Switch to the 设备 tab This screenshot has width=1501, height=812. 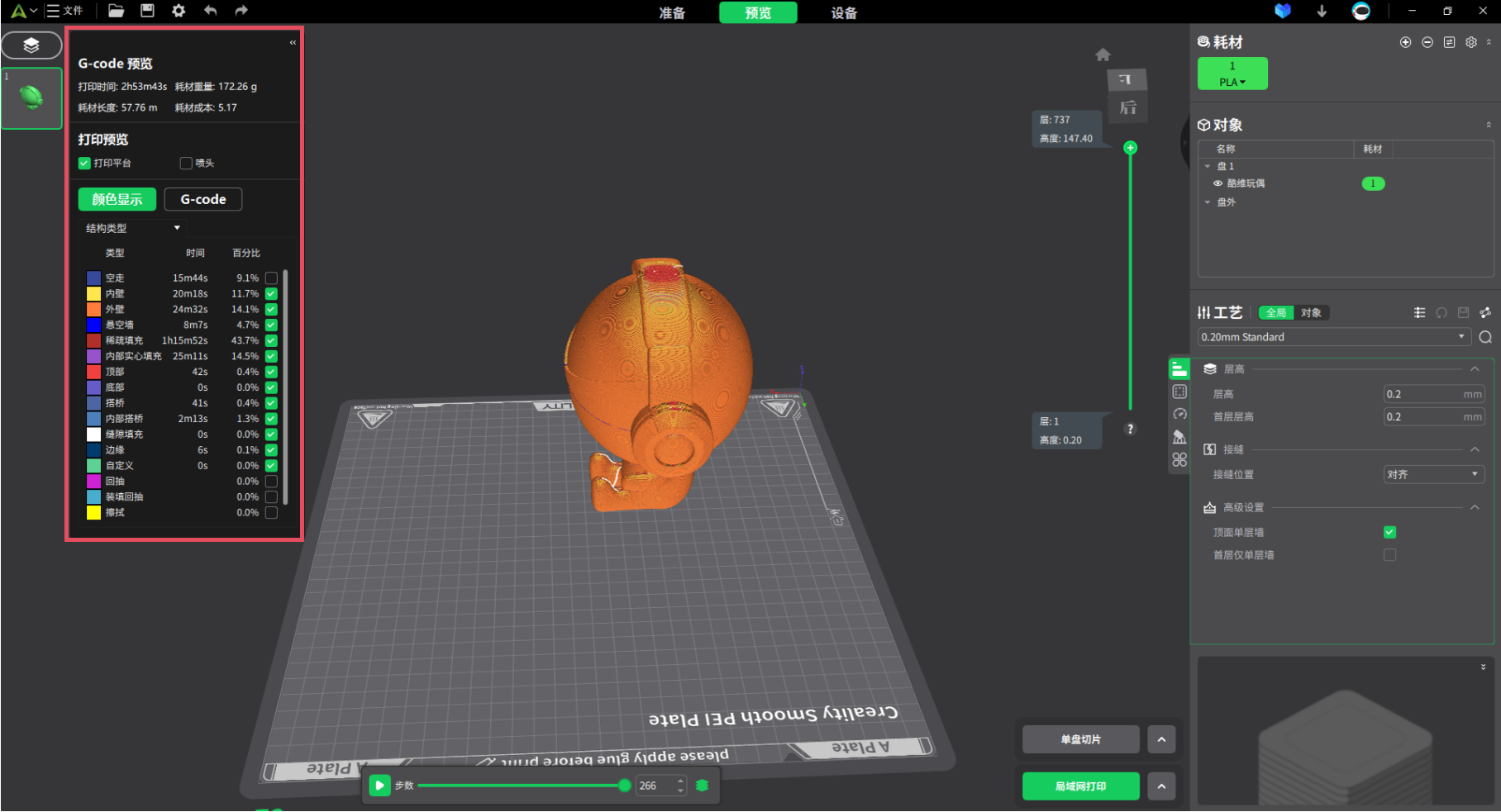[x=844, y=12]
